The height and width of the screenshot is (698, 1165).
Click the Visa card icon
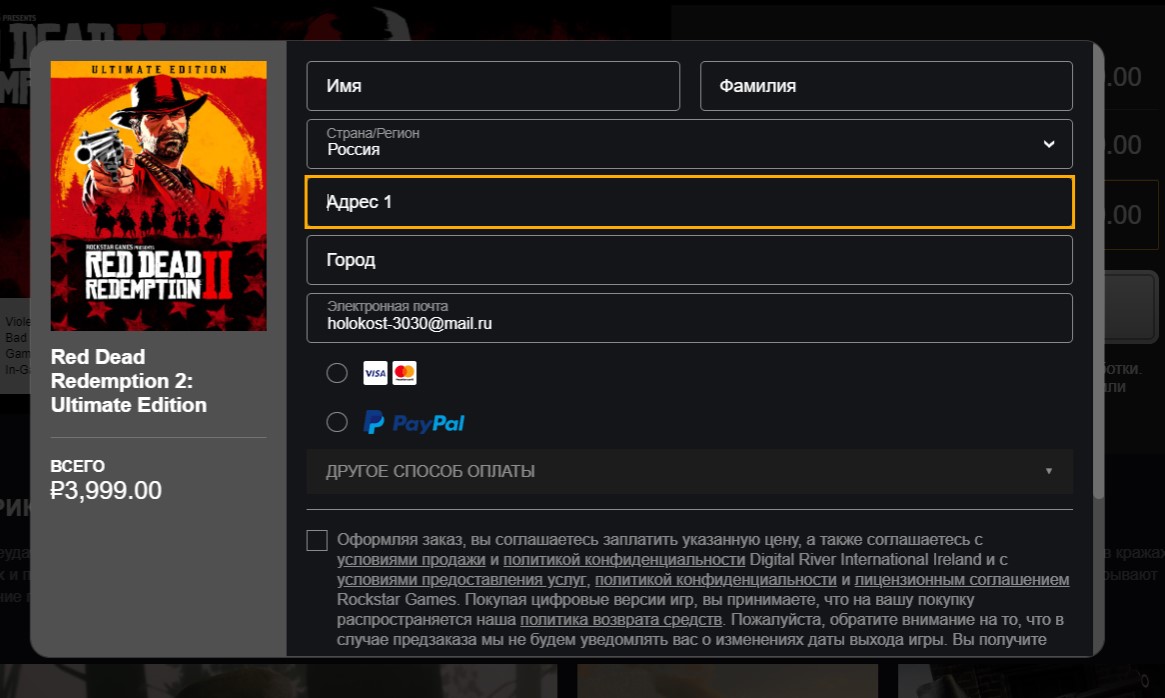(375, 373)
